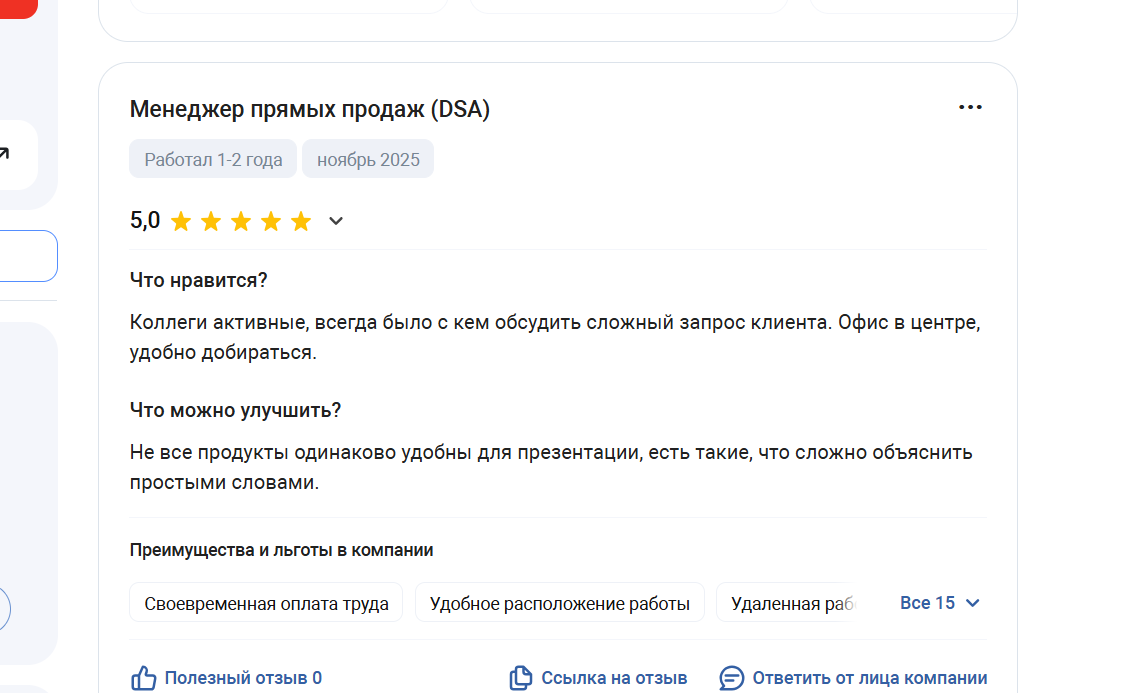Click the diagonal arrow icon in sidebar
Viewport: 1123px width, 693px height.
pos(4,154)
